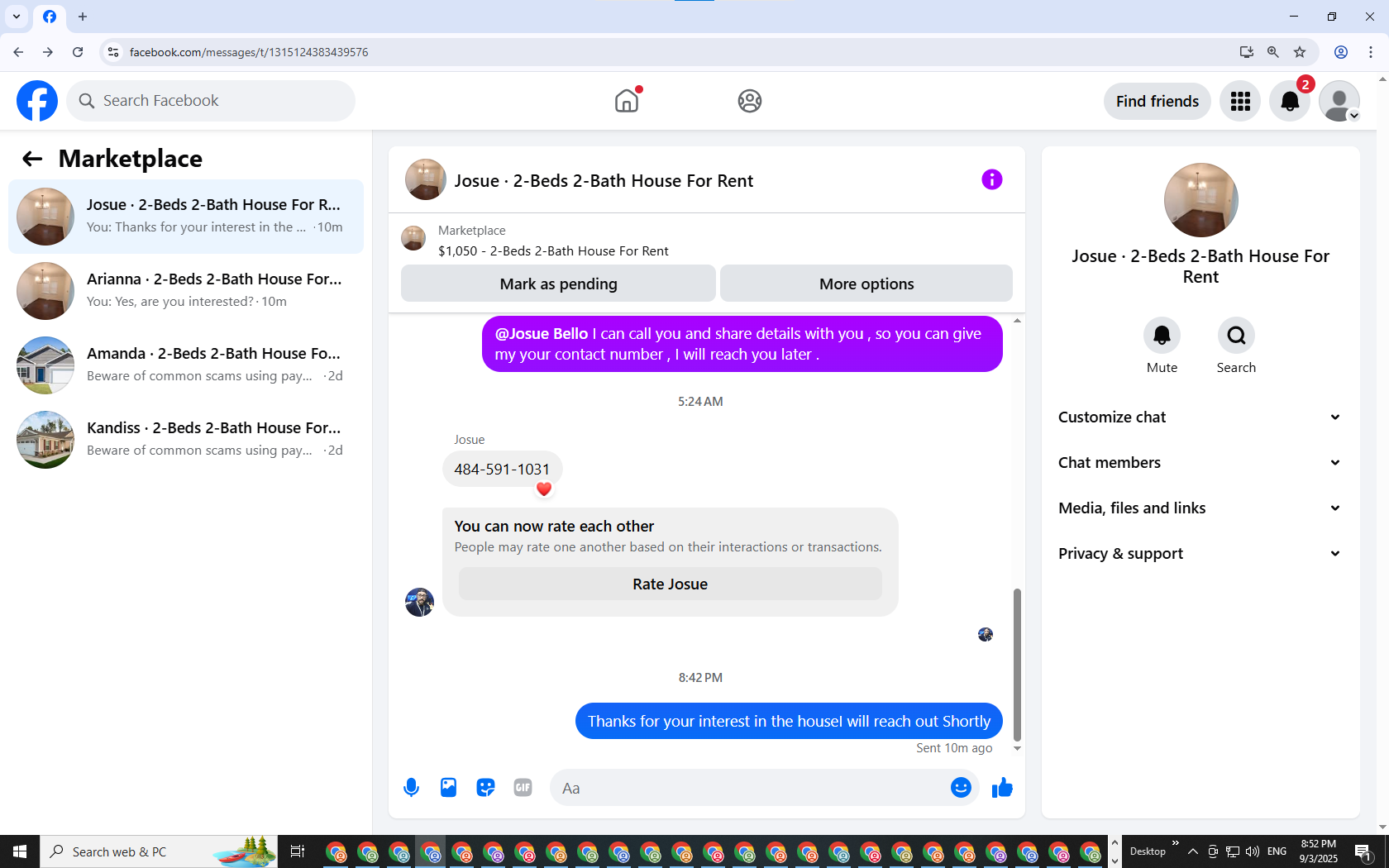Image resolution: width=1389 pixels, height=868 pixels.
Task: Expand Media, files and links
Action: click(1199, 508)
